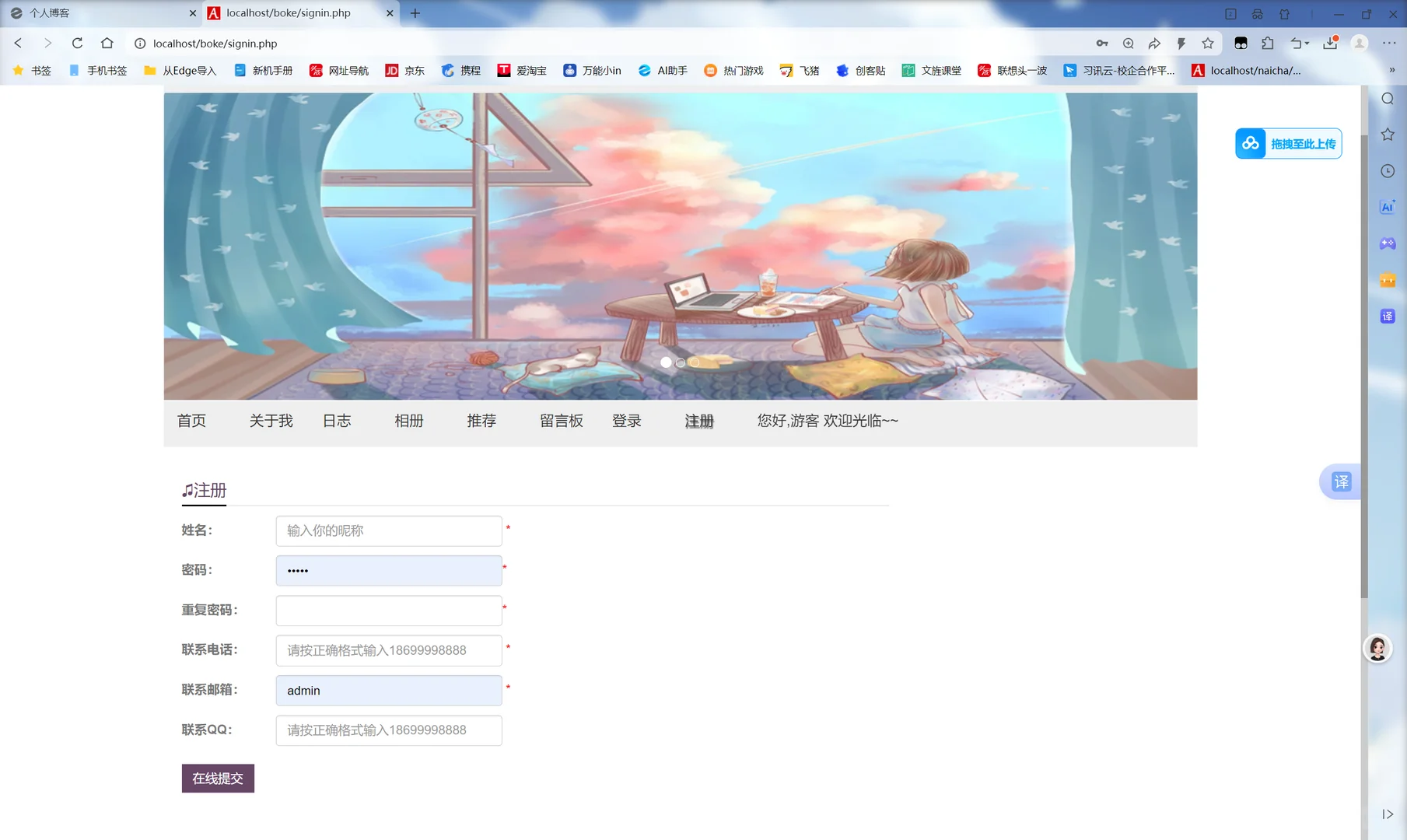
Task: Click the 姓名 nickname input field
Action: tap(388, 530)
